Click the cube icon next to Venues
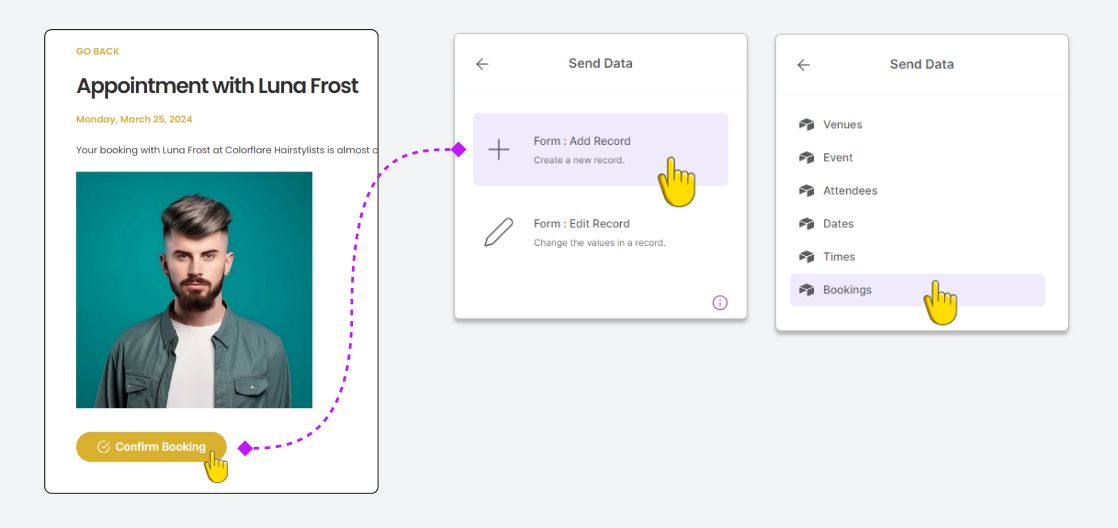The height and width of the screenshot is (528, 1118). click(x=806, y=125)
